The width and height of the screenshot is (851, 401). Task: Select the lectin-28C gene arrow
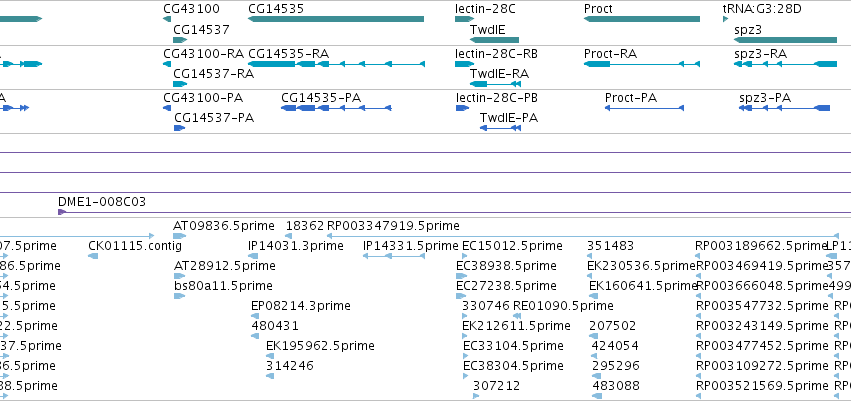(465, 20)
